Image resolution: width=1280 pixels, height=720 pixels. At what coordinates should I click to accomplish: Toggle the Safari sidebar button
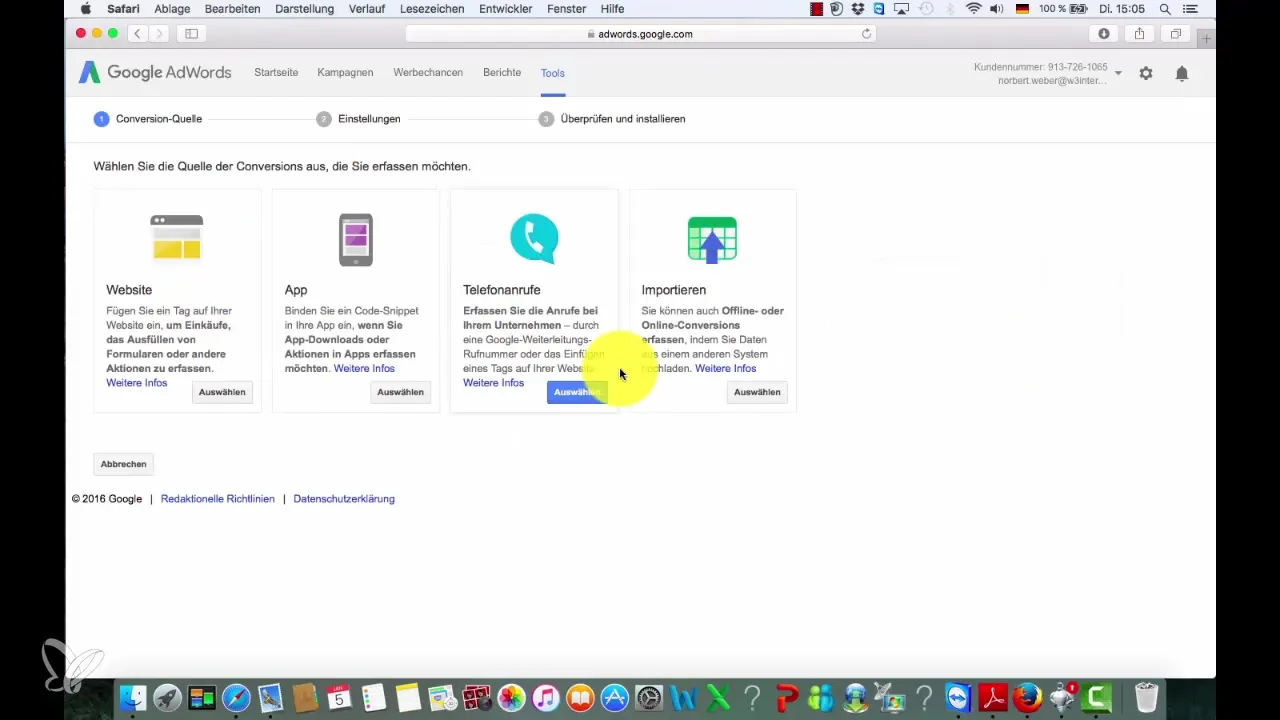(191, 33)
